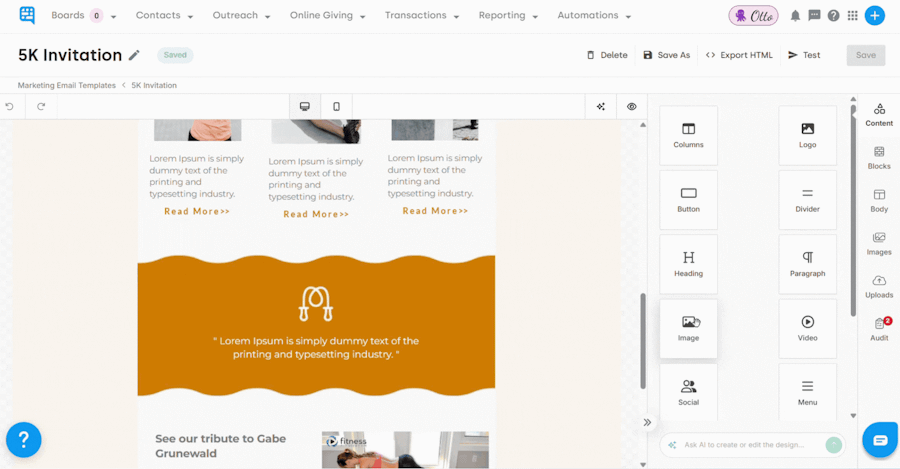Open the Uploads sidebar tab

click(x=879, y=287)
